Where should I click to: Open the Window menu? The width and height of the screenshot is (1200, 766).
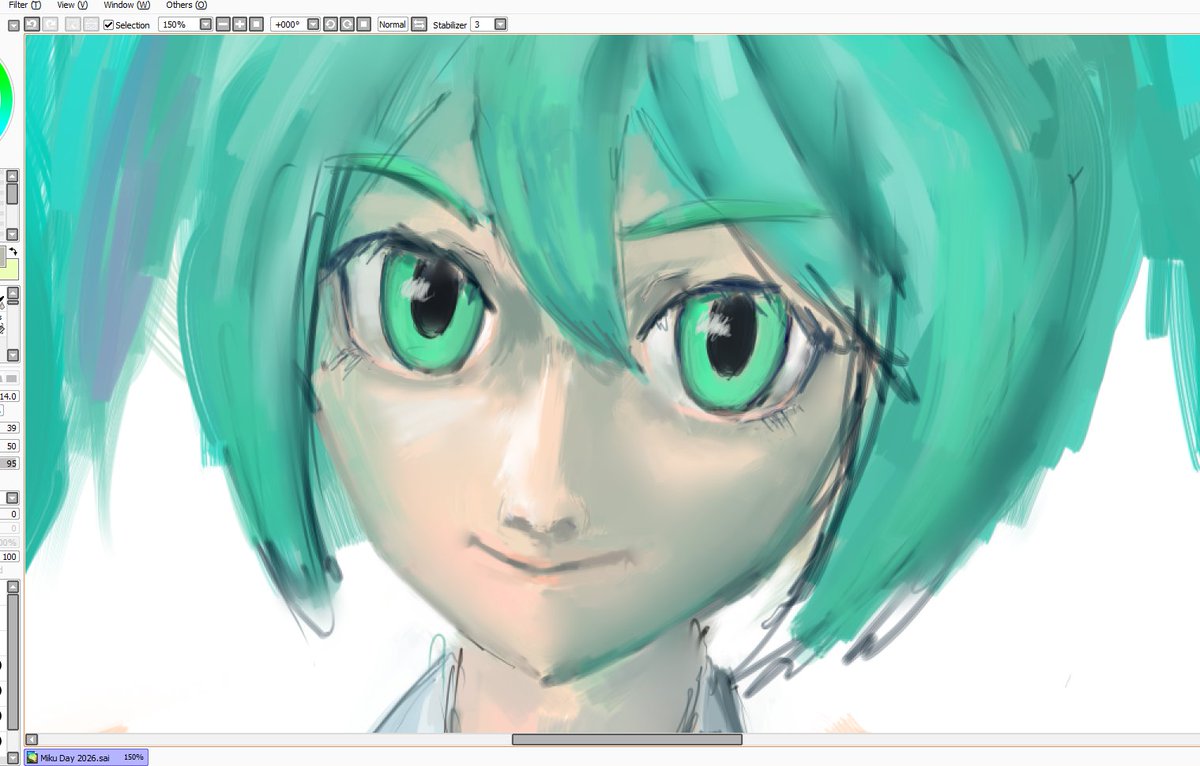click(x=126, y=5)
